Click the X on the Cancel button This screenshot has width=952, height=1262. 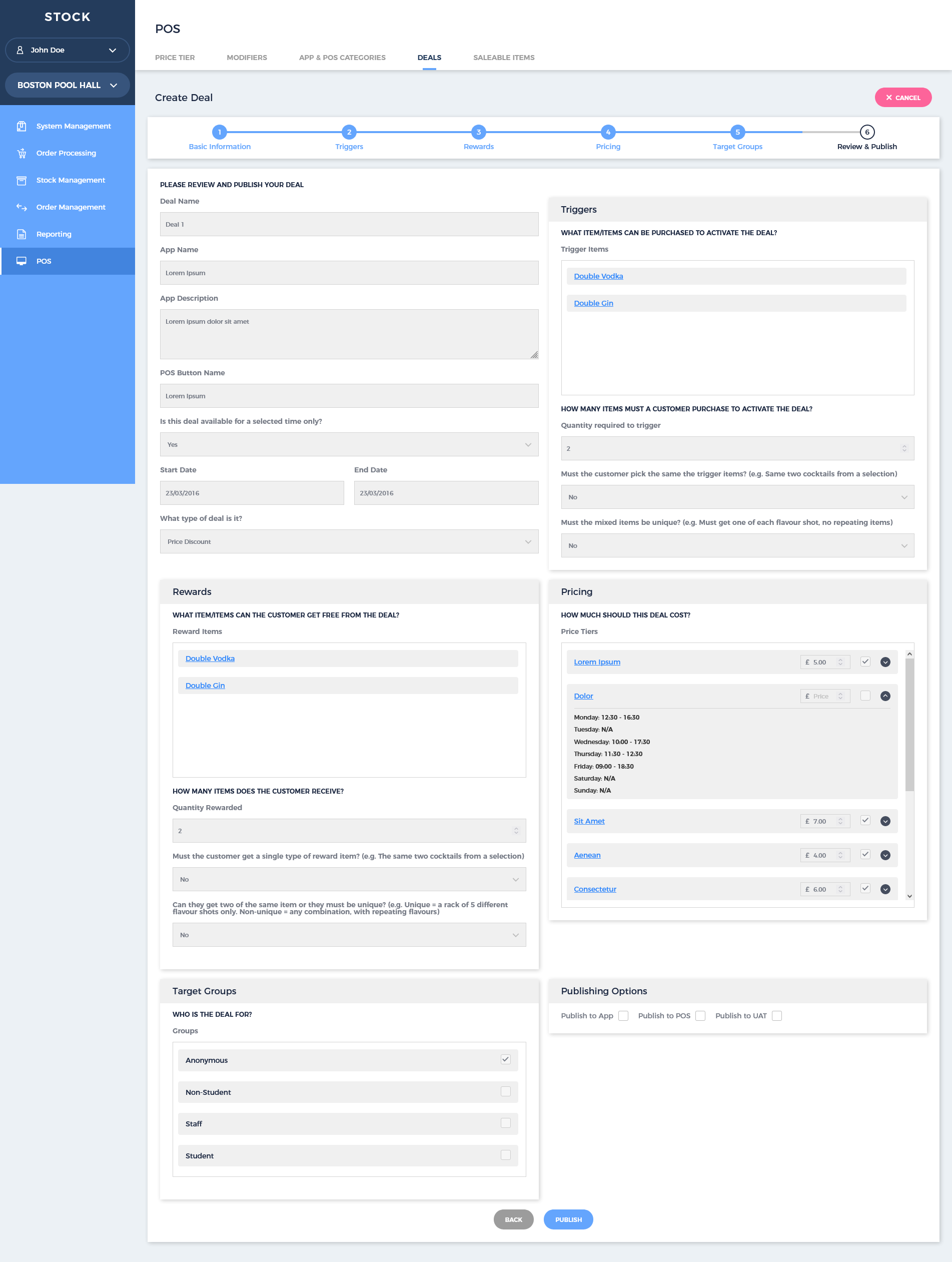[x=889, y=97]
